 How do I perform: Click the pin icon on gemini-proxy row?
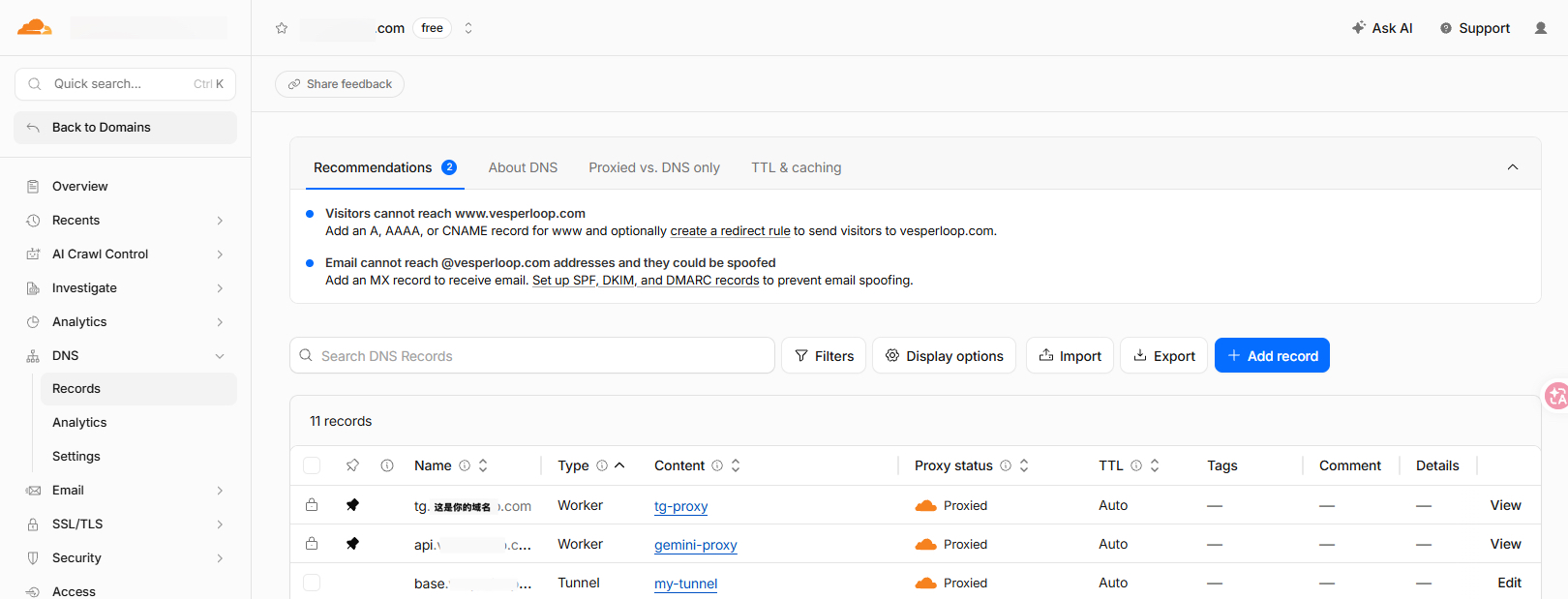(352, 544)
